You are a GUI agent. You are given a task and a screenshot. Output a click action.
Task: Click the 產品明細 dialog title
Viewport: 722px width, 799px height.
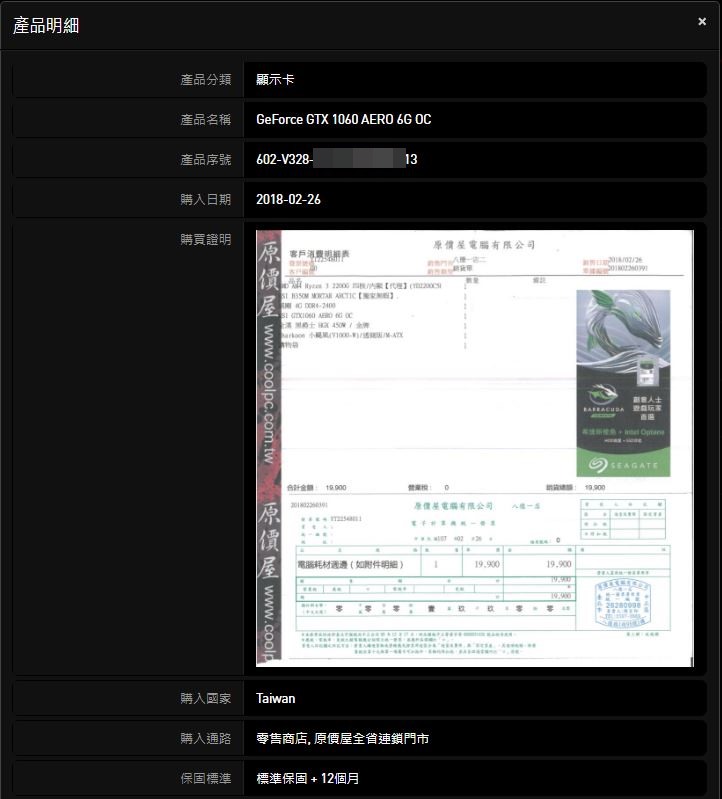(46, 26)
